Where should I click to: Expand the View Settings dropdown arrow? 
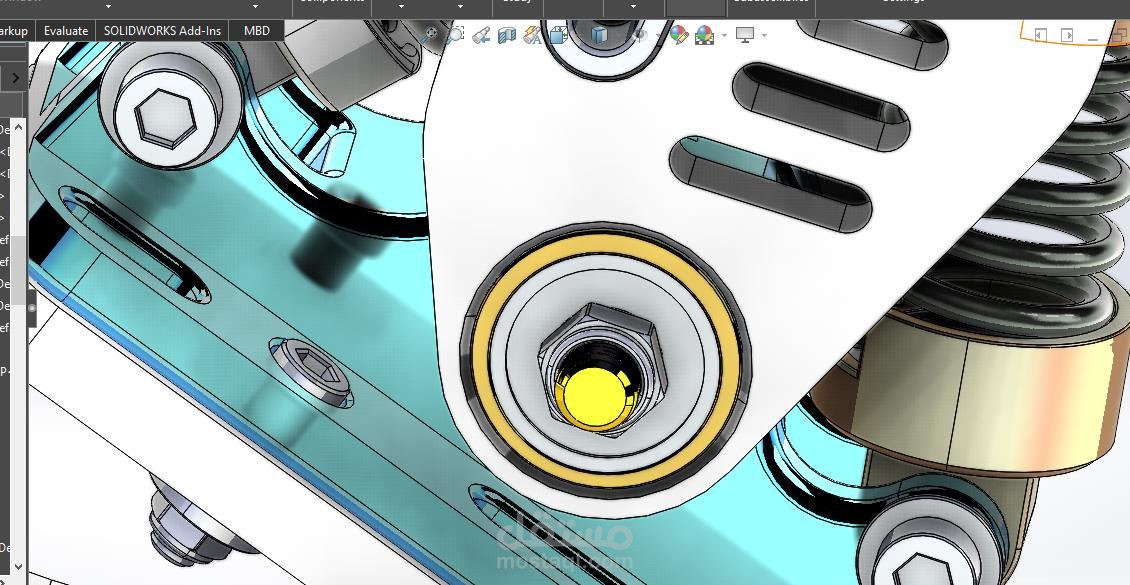[x=764, y=35]
